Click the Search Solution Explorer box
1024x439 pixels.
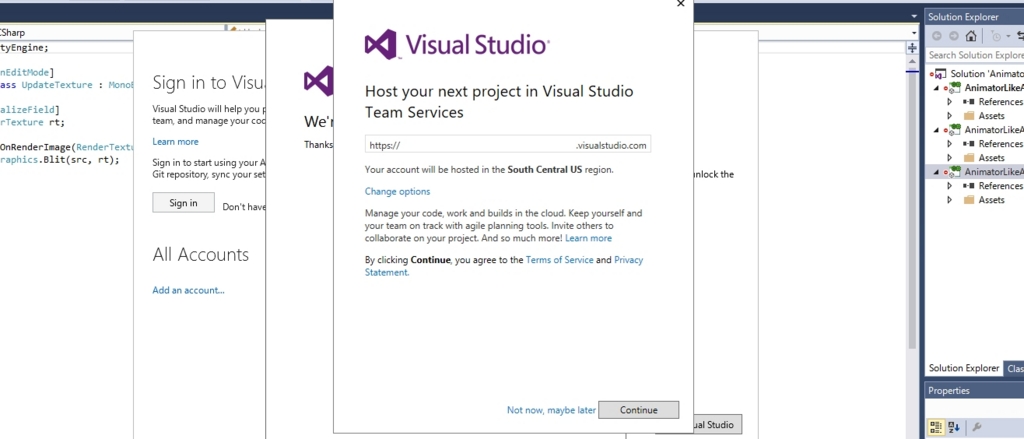point(974,55)
